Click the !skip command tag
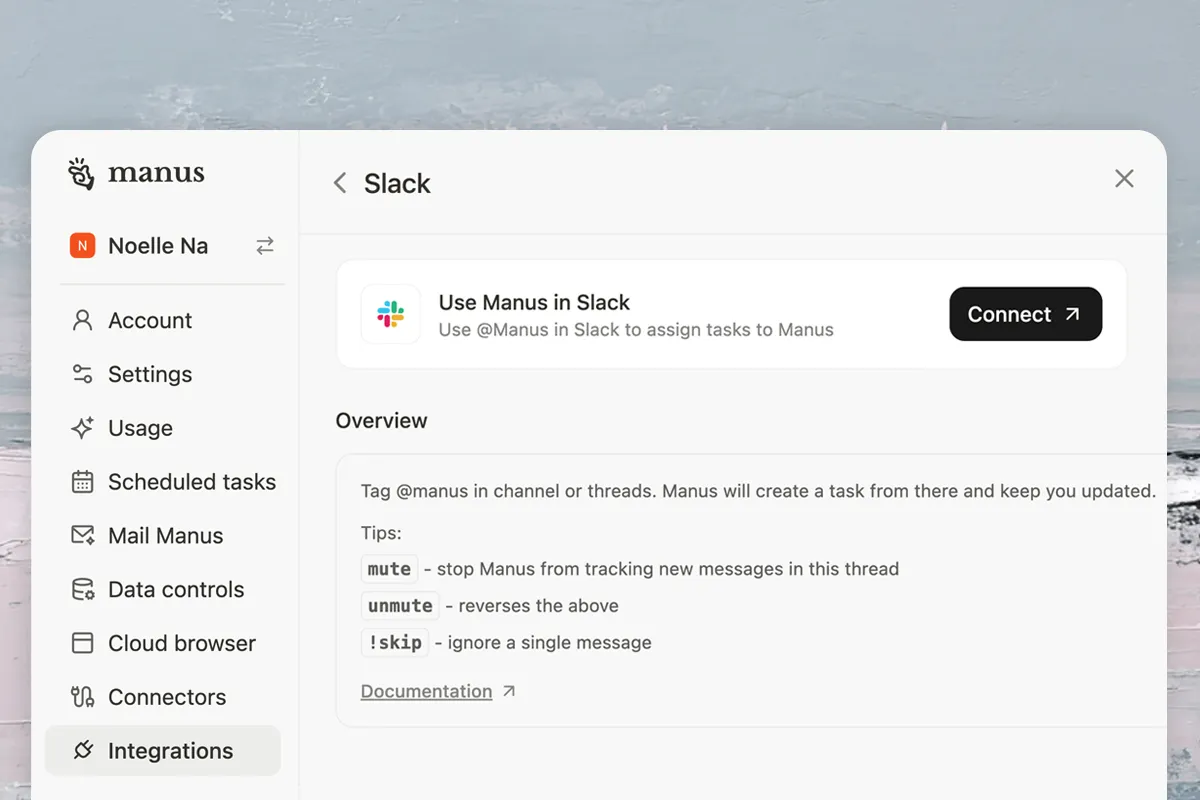Image resolution: width=1200 pixels, height=800 pixels. [395, 642]
